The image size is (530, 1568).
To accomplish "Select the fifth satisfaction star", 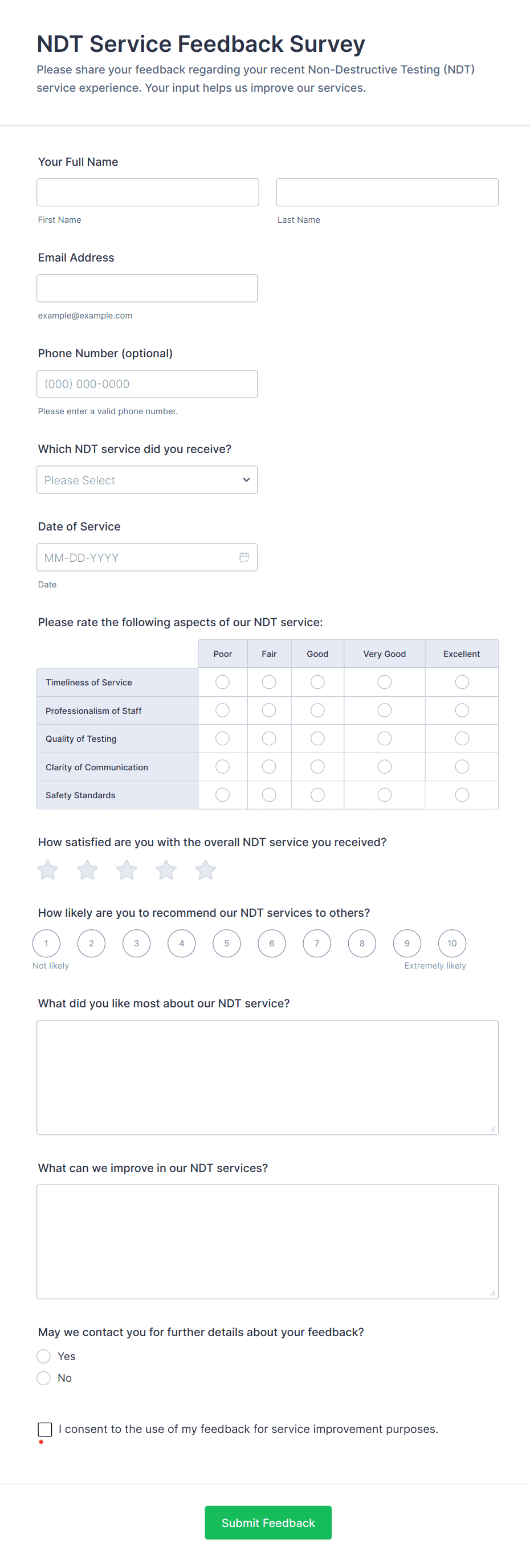I will pos(206,870).
